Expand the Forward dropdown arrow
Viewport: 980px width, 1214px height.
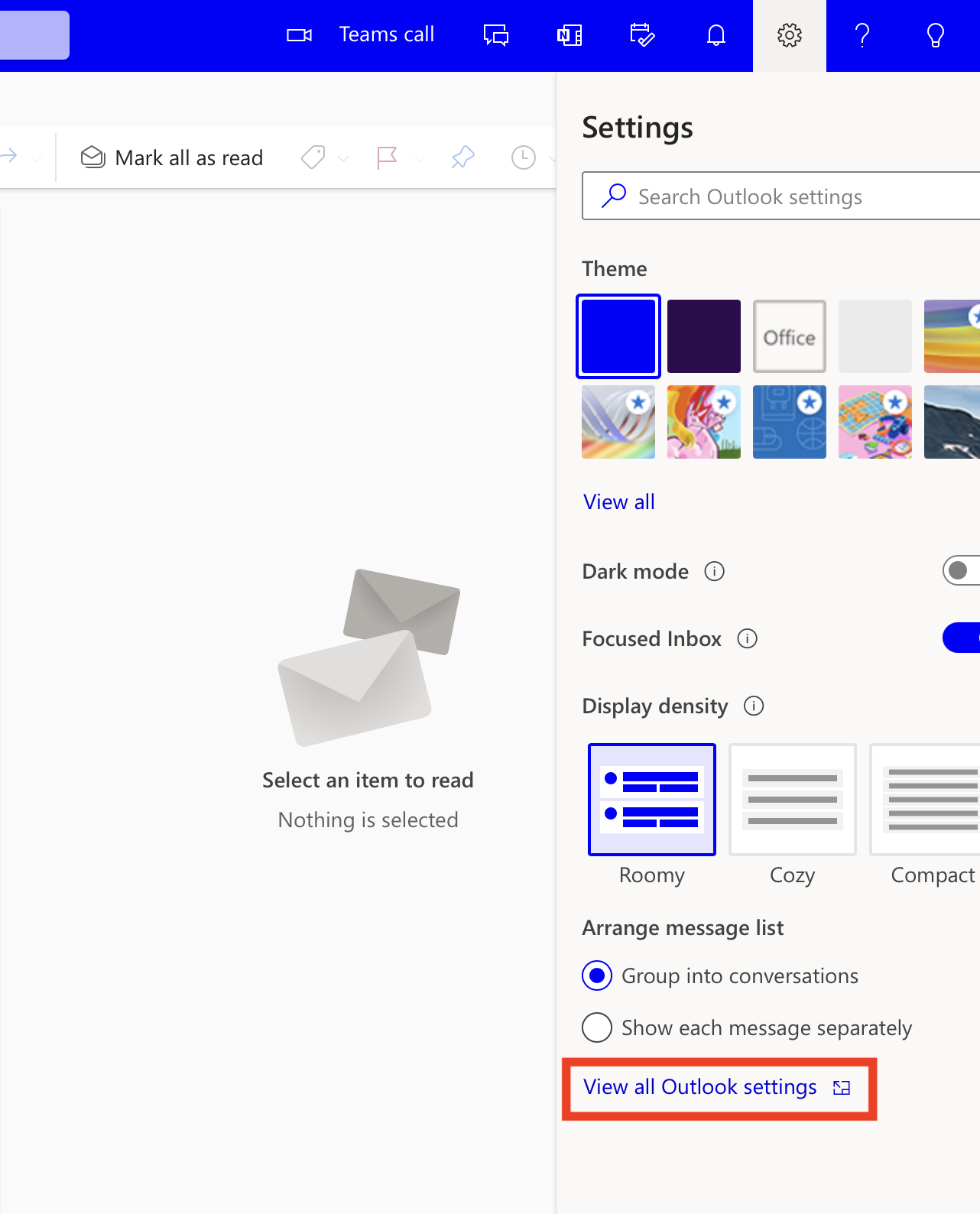point(36,158)
